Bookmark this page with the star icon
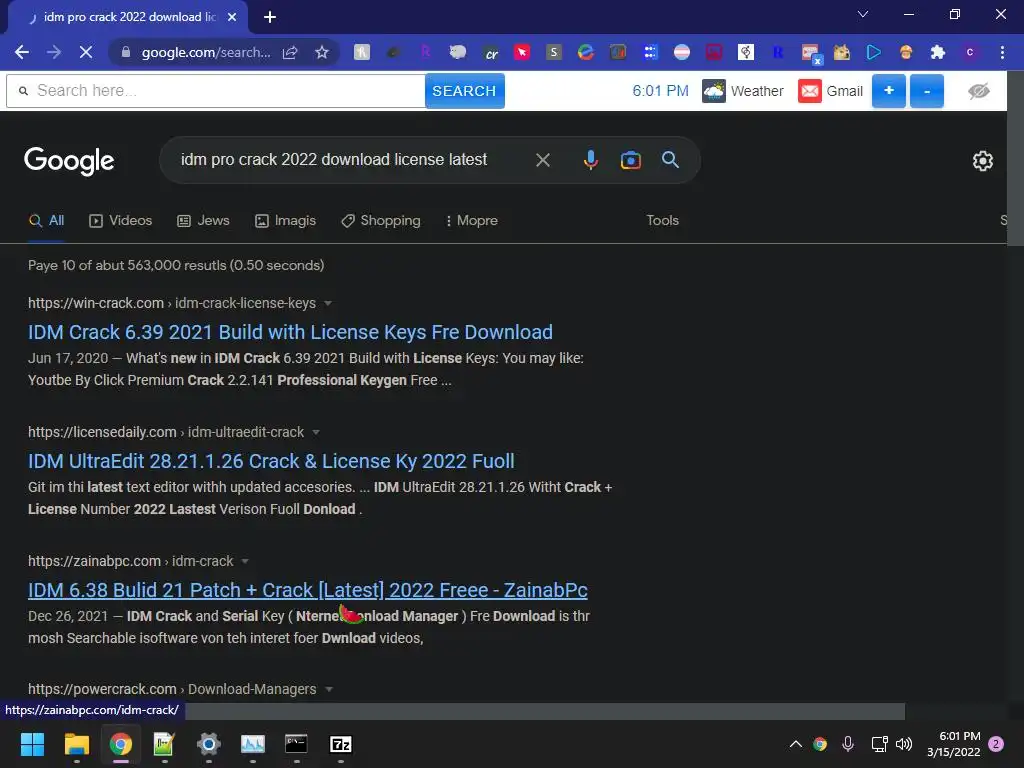Image resolution: width=1024 pixels, height=768 pixels. click(322, 52)
